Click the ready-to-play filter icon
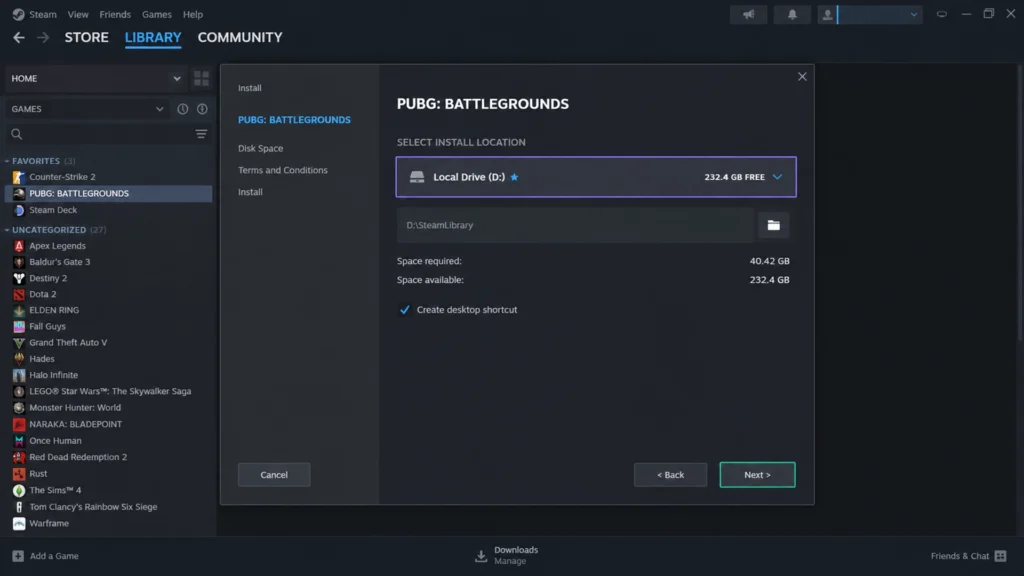The height and width of the screenshot is (576, 1024). click(x=202, y=109)
